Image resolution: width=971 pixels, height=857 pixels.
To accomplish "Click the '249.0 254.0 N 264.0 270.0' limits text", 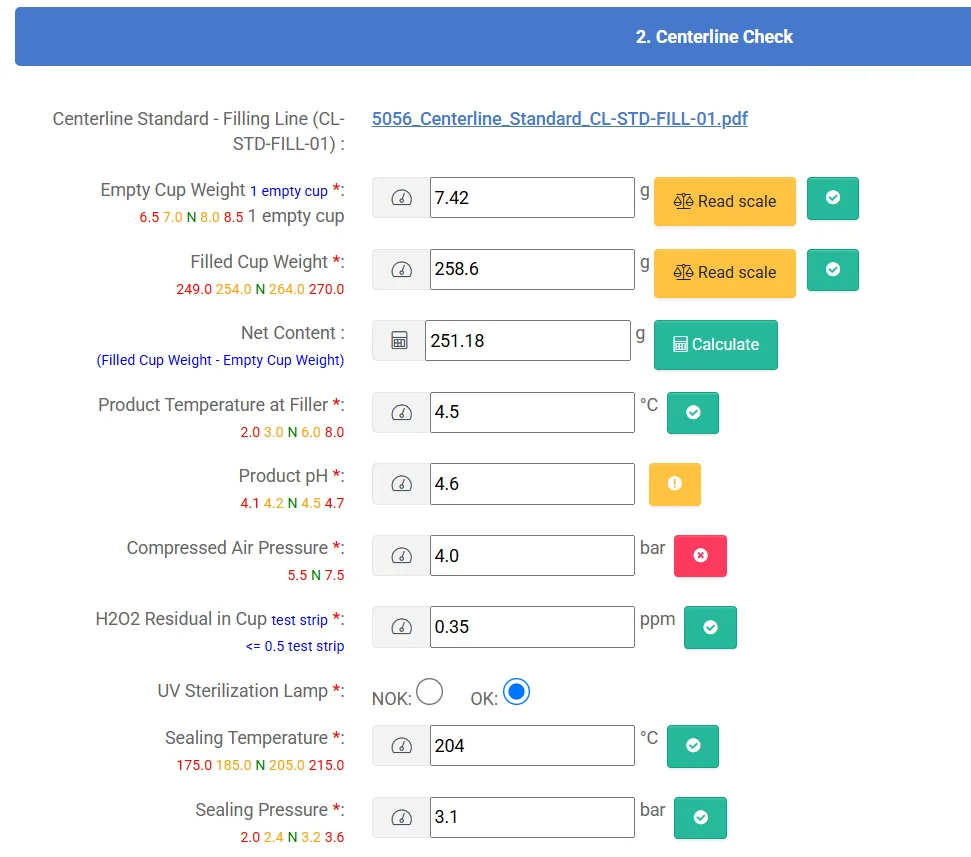I will tap(260, 289).
